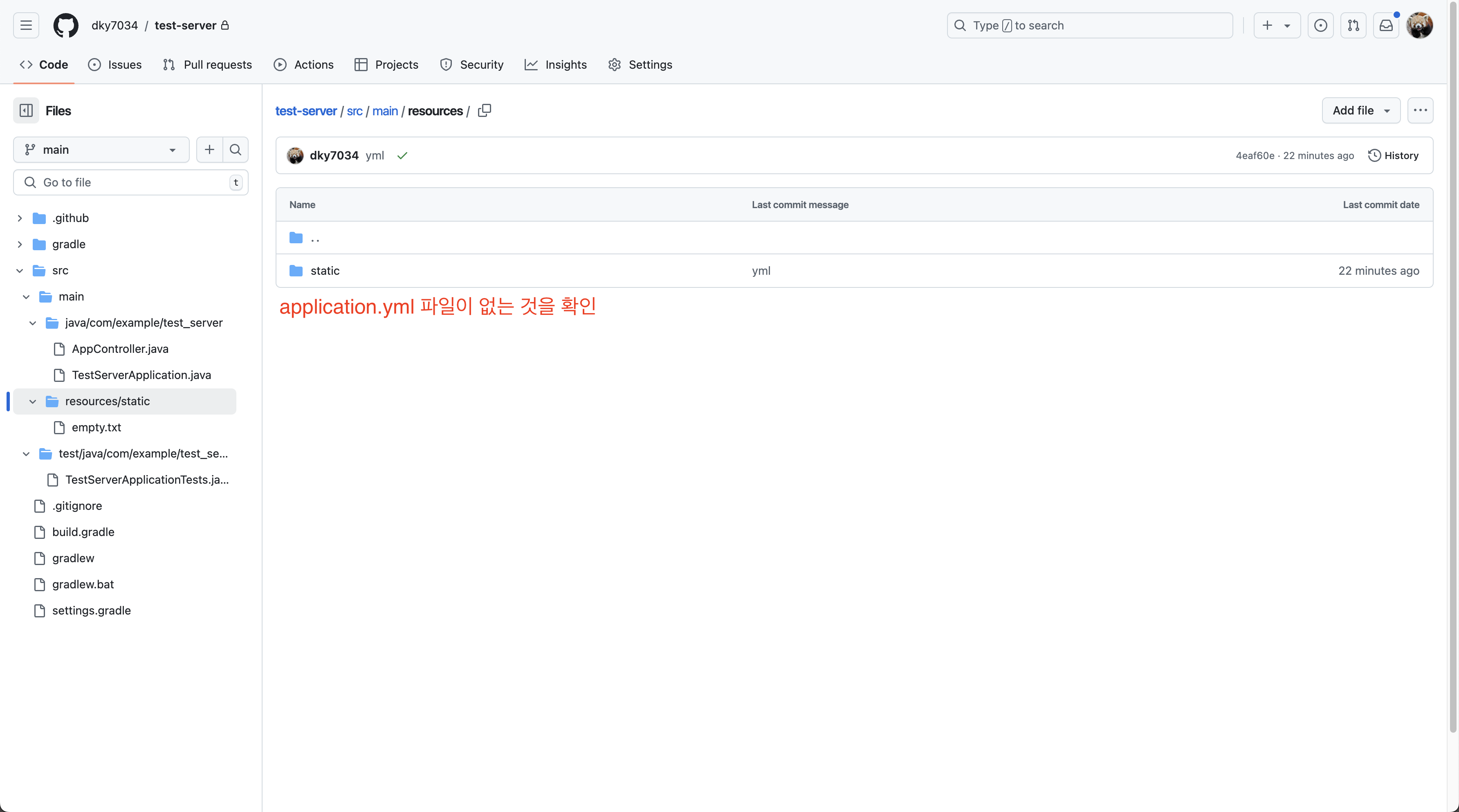1459x812 pixels.
Task: Open the issues icon in top header
Action: 1320,25
